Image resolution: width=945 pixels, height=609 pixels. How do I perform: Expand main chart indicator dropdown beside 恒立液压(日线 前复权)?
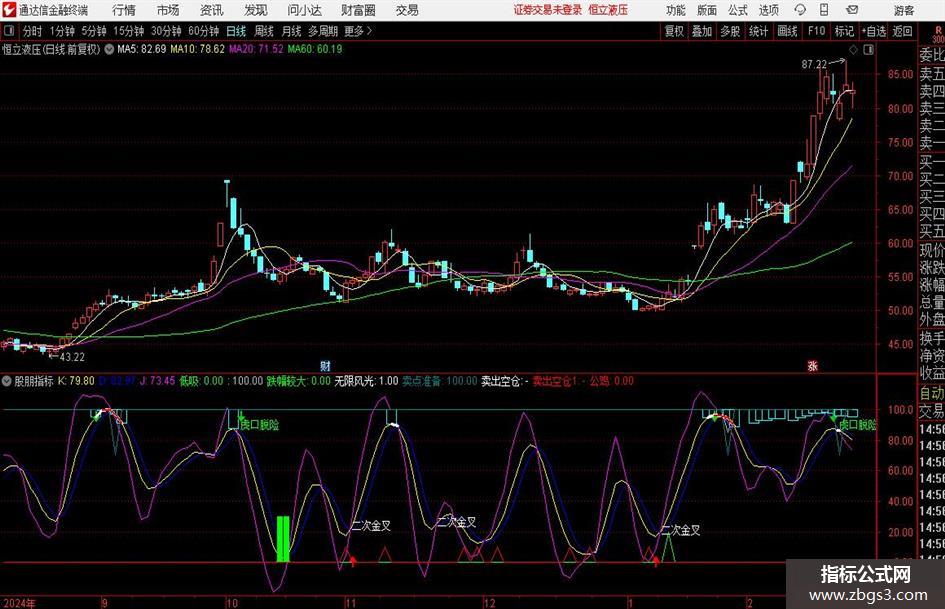(x=109, y=49)
